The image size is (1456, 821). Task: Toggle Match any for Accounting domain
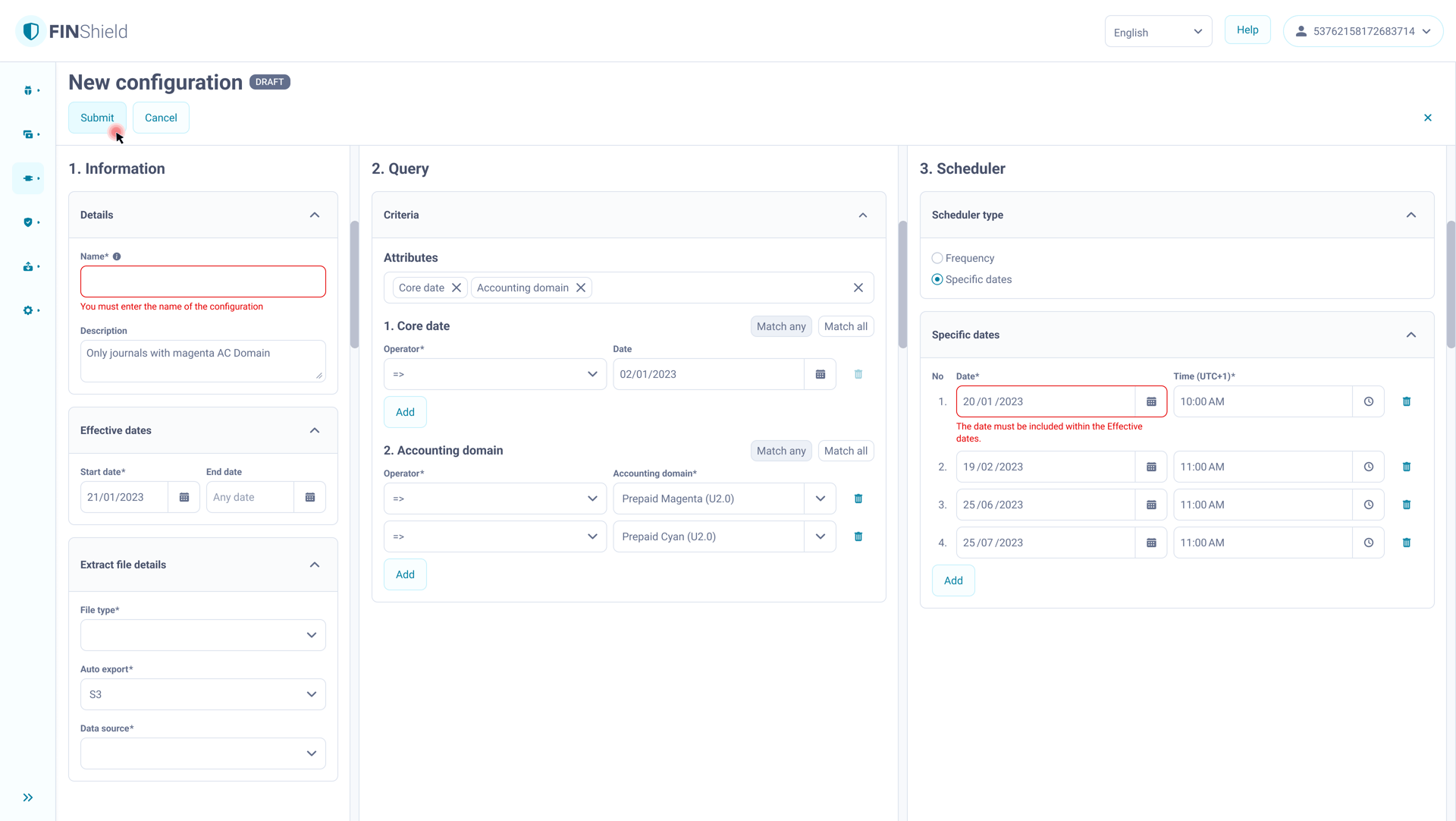click(781, 451)
